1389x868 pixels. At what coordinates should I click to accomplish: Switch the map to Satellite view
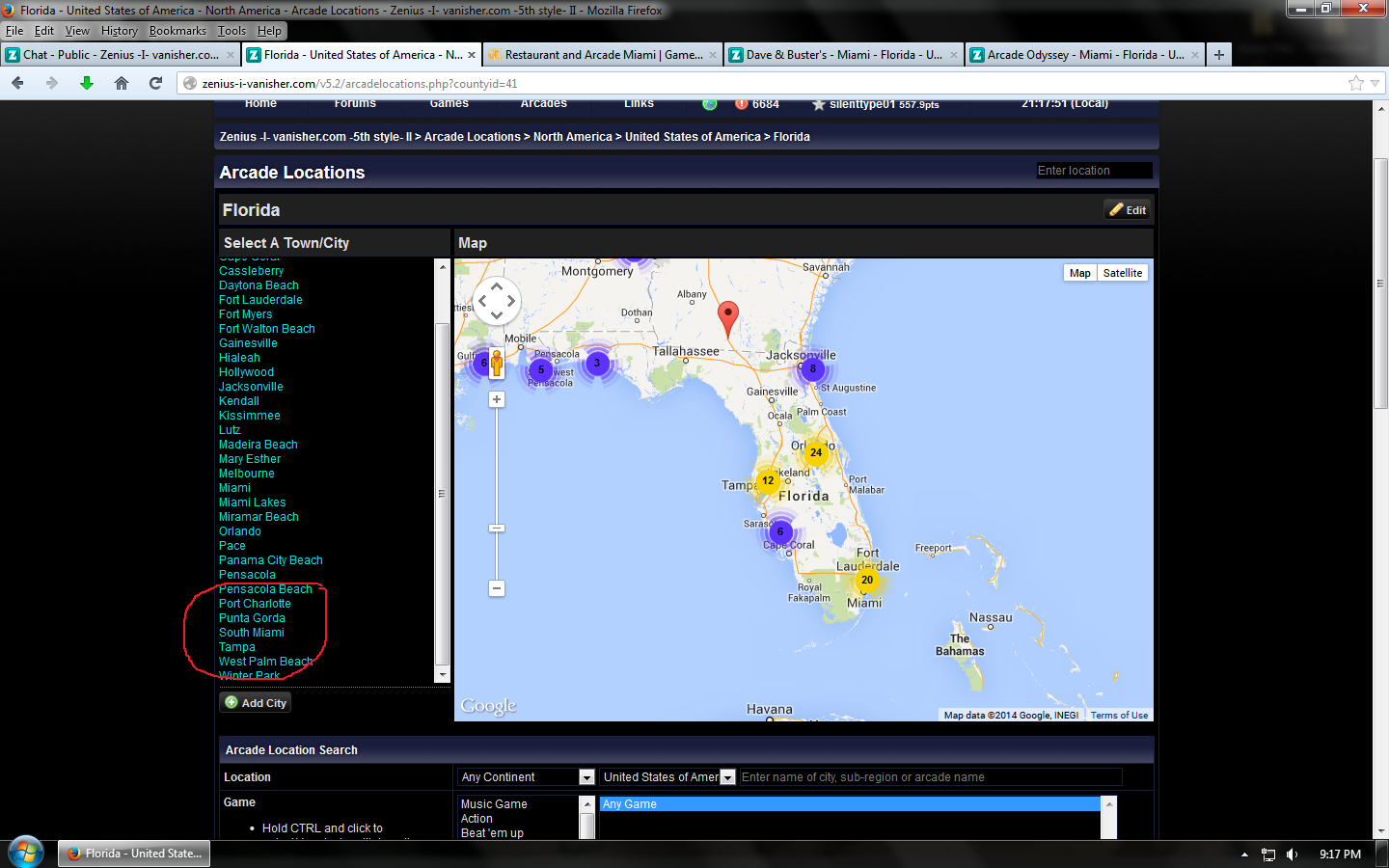[x=1123, y=273]
